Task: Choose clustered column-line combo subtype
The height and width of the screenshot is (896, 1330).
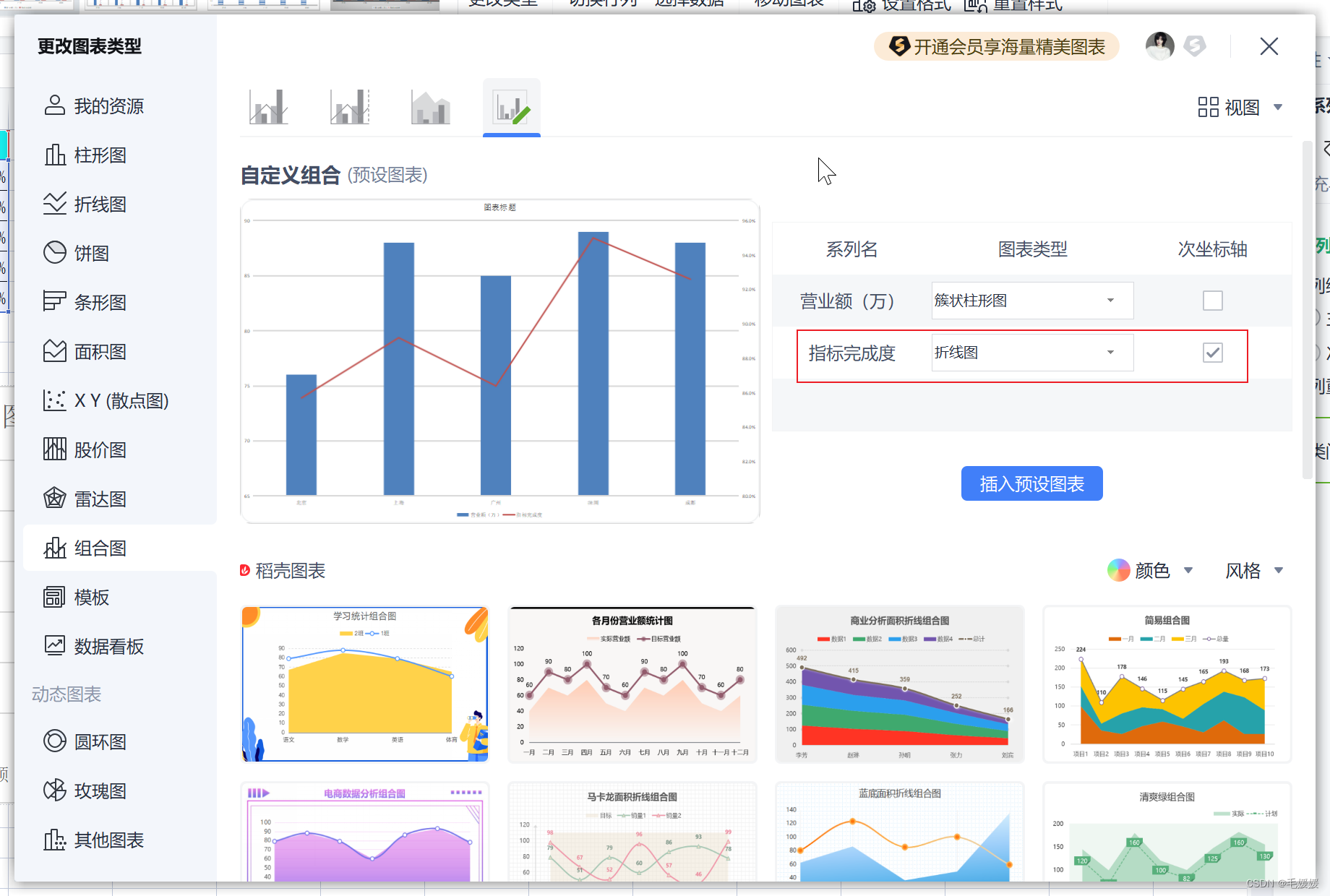Action: click(268, 107)
